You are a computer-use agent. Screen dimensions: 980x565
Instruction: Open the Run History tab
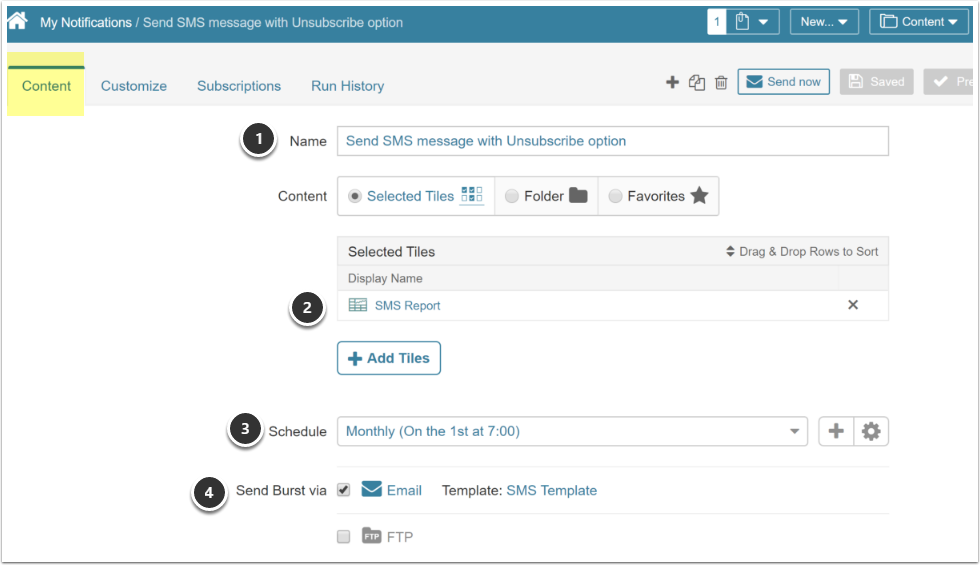click(x=348, y=86)
